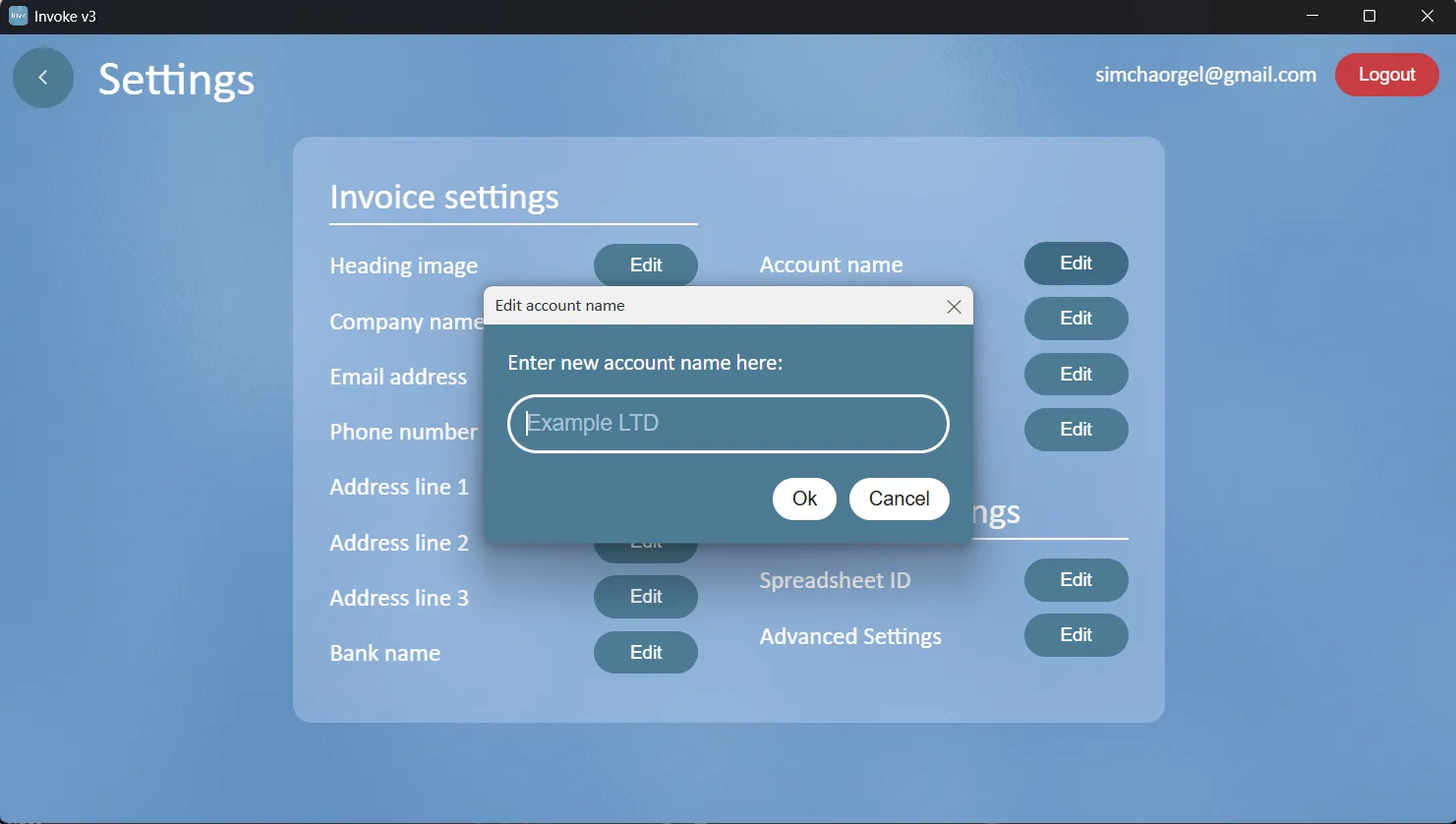
Task: Open Advanced Settings edit button
Action: coord(1077,635)
